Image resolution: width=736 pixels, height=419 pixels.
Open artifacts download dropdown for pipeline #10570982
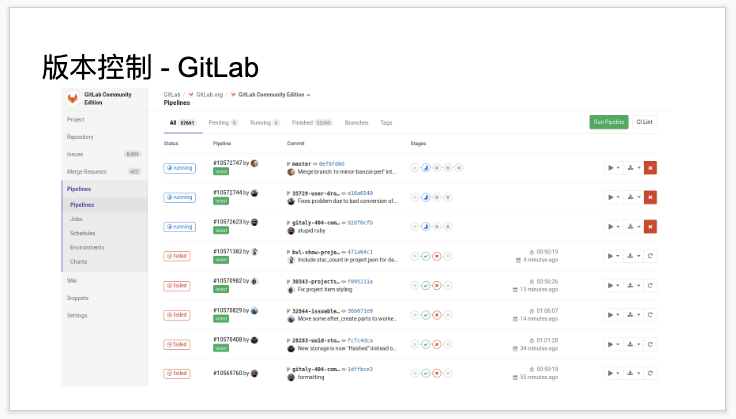coord(634,285)
